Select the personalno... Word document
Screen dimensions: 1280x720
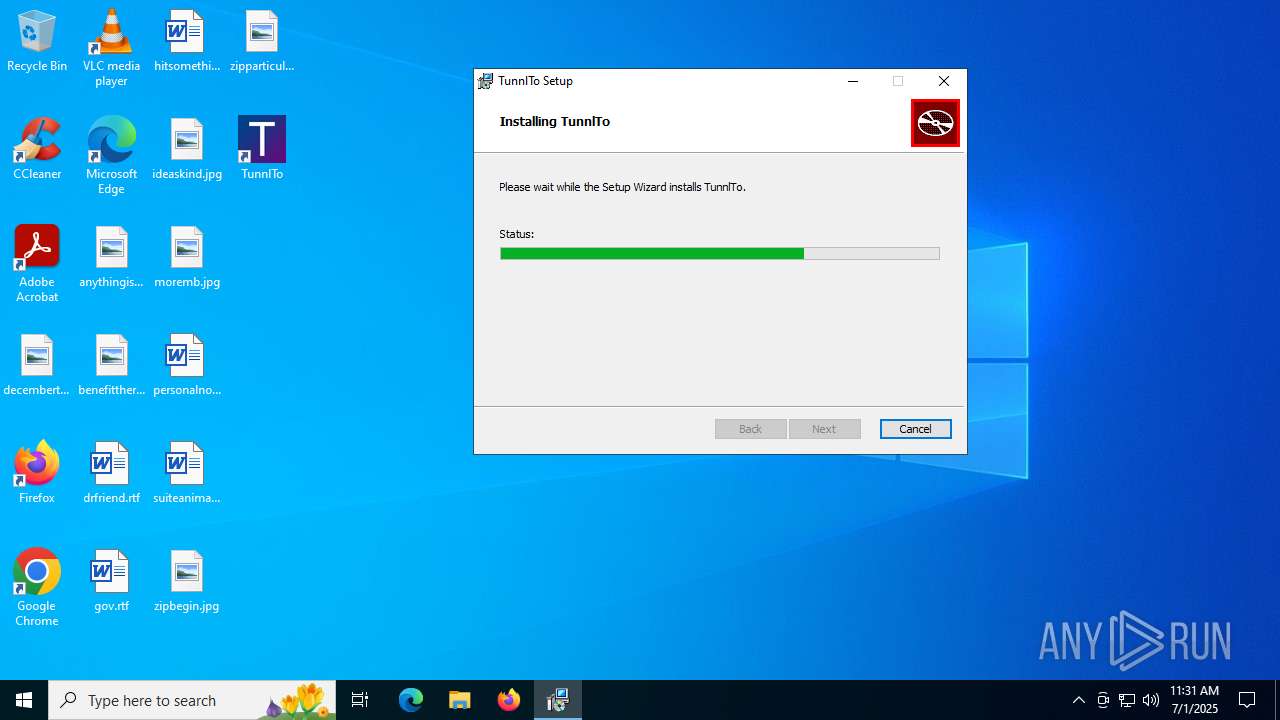[186, 365]
